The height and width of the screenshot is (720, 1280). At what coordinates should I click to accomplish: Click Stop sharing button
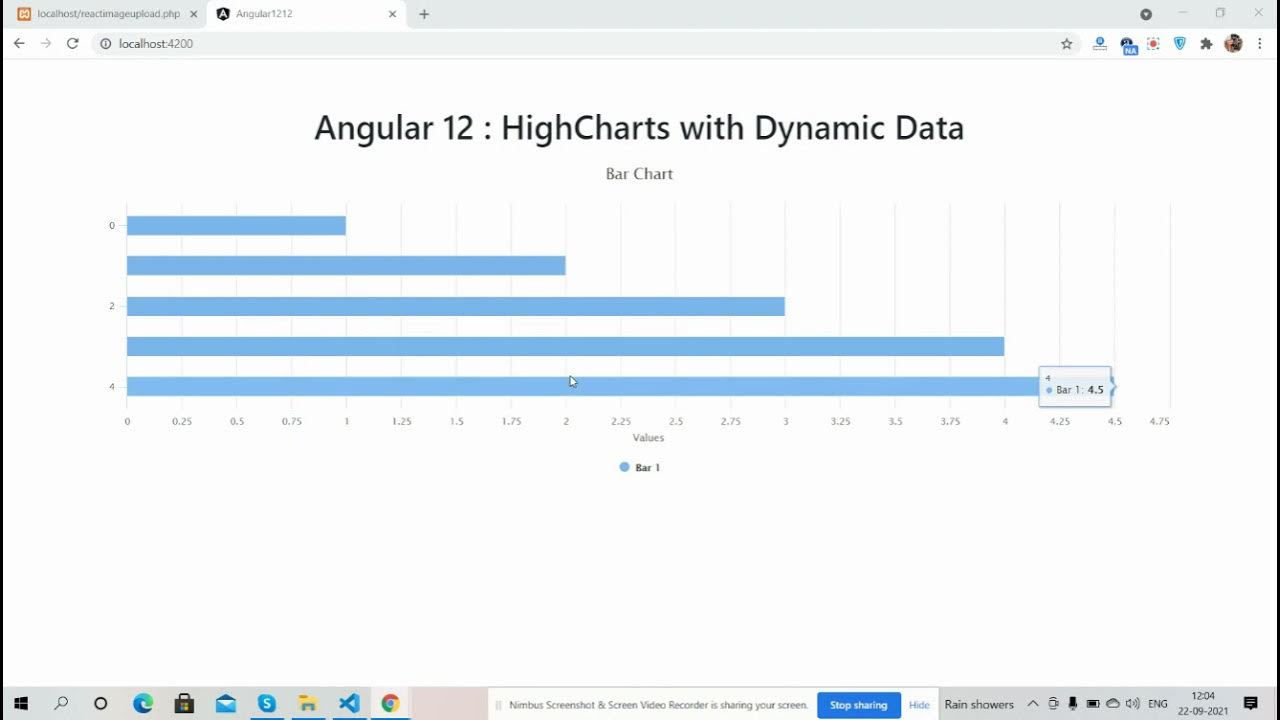pos(858,705)
